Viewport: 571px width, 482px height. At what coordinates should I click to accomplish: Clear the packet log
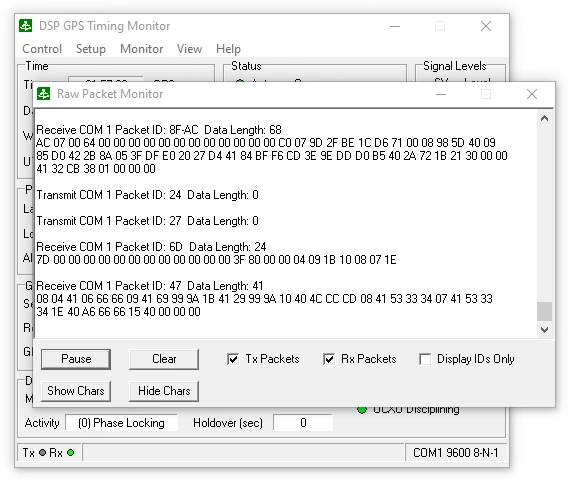coord(164,359)
